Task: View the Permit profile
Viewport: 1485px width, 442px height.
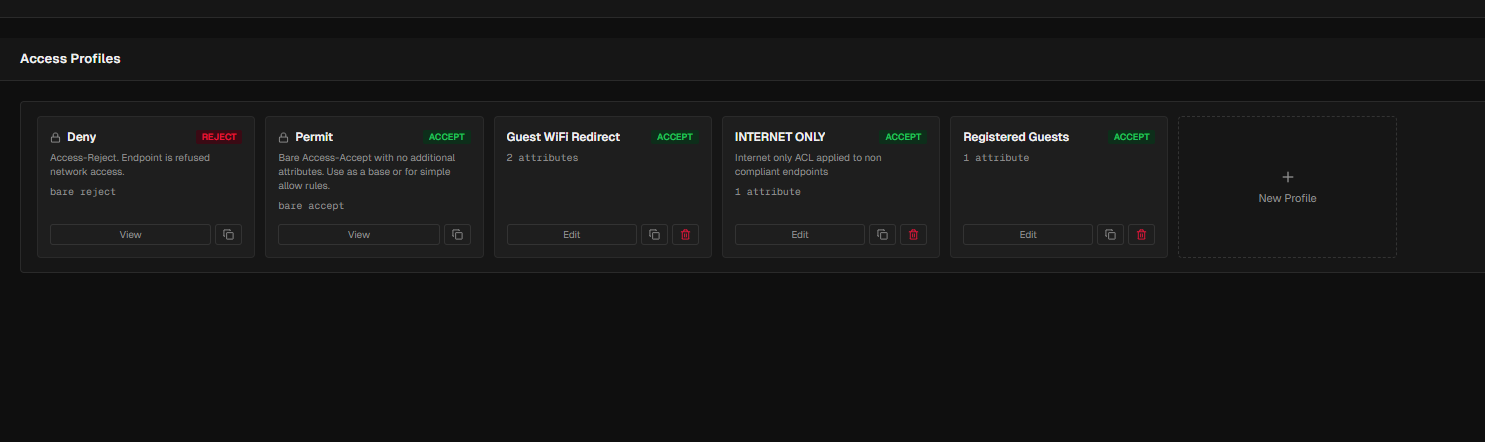Action: [x=359, y=234]
